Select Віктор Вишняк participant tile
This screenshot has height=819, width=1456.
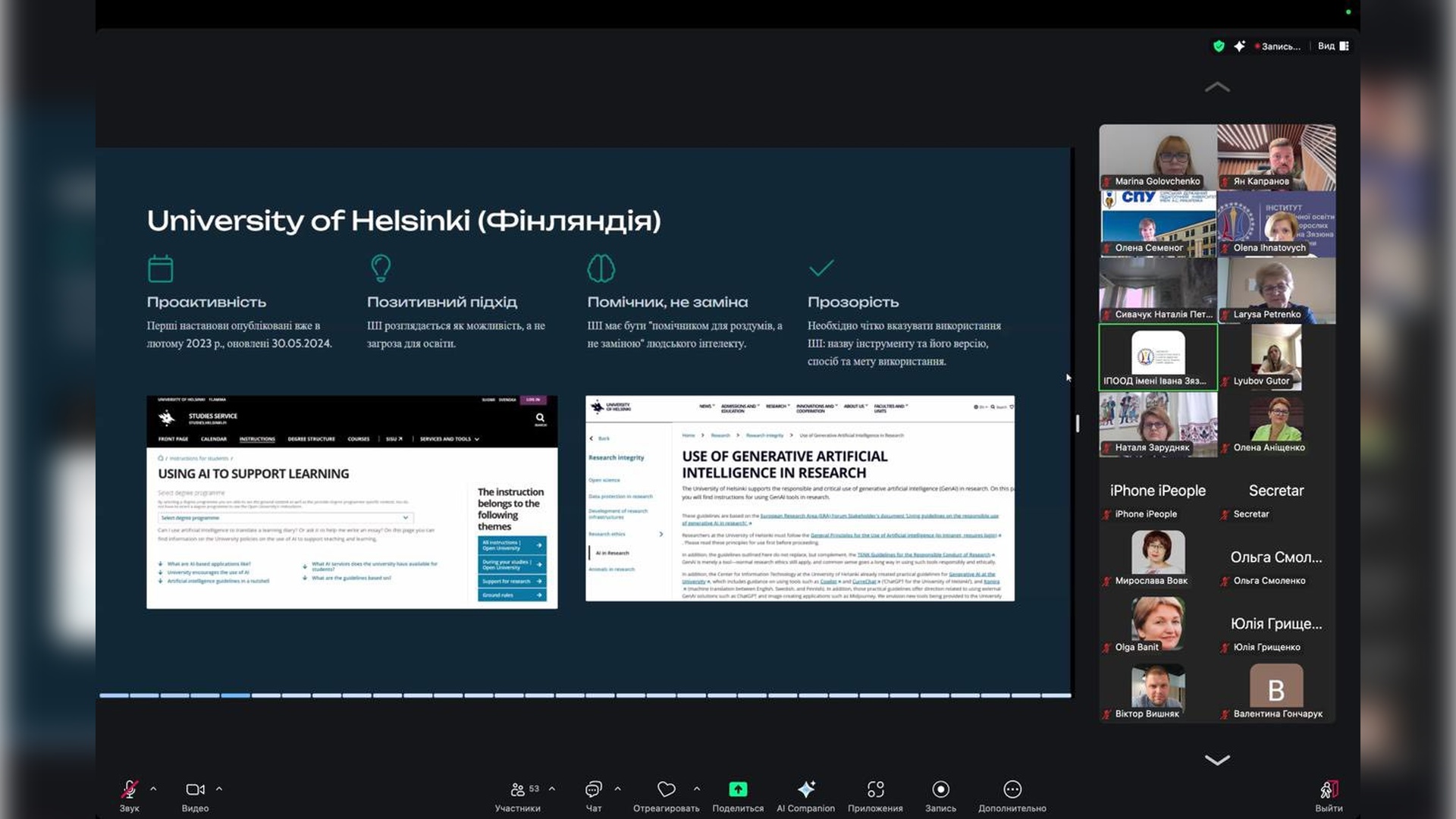1158,691
